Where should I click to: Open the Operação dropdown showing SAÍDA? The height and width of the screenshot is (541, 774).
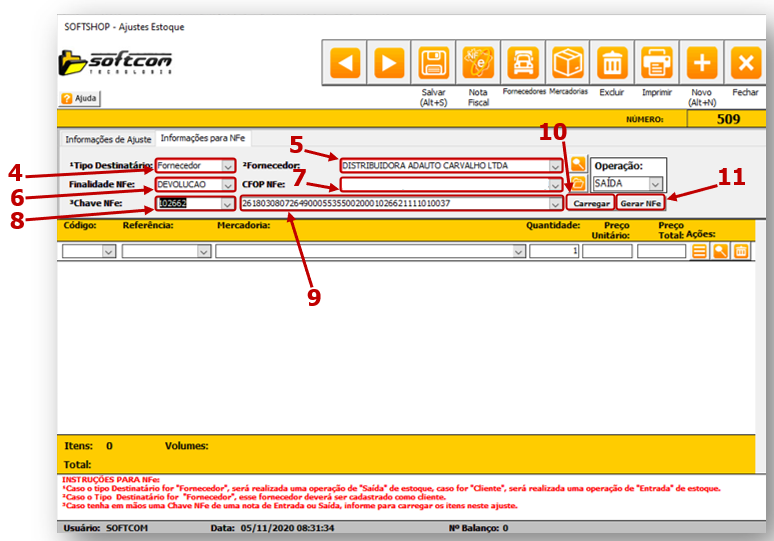tap(656, 184)
